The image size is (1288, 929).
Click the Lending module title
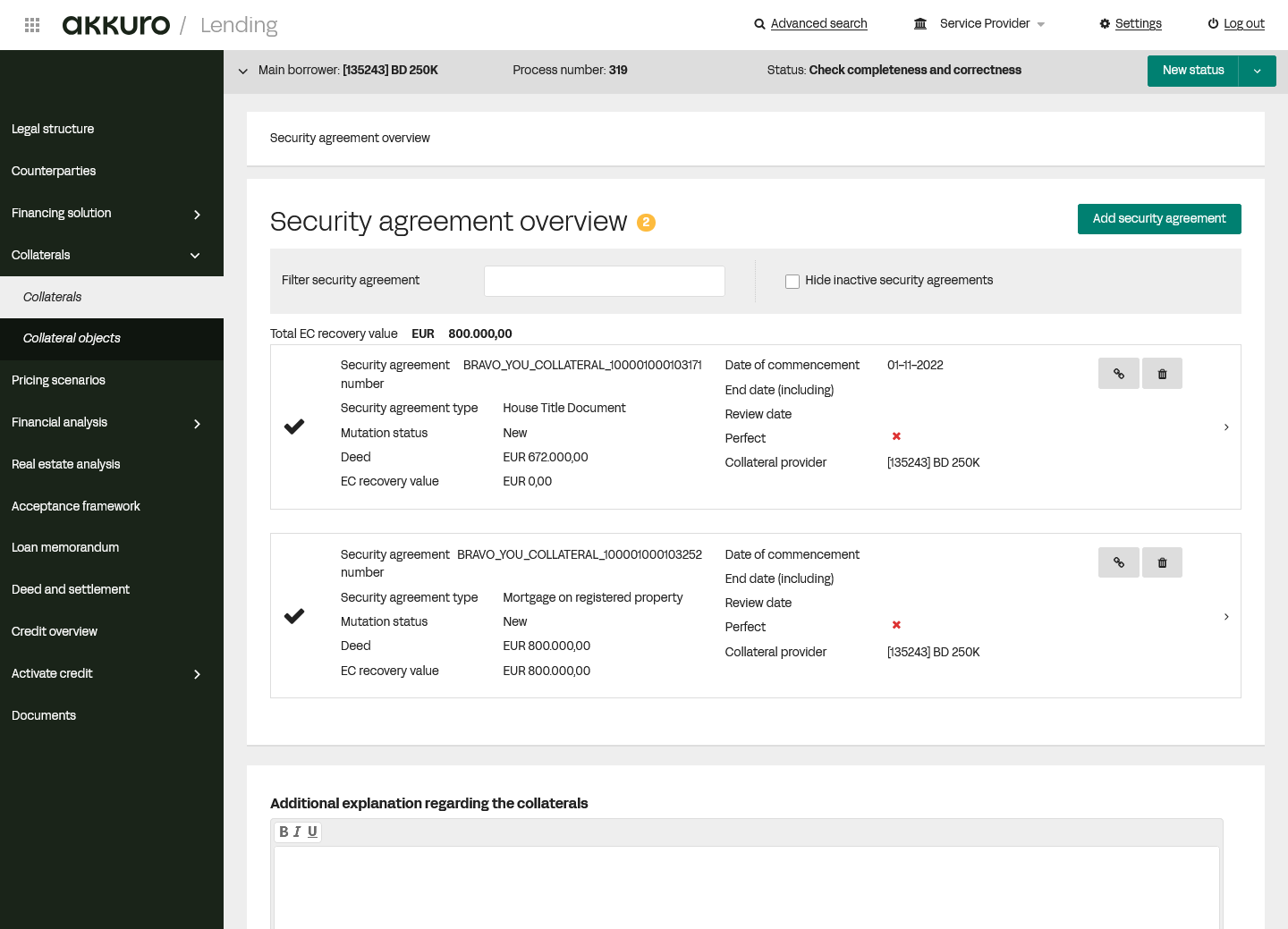click(x=239, y=25)
